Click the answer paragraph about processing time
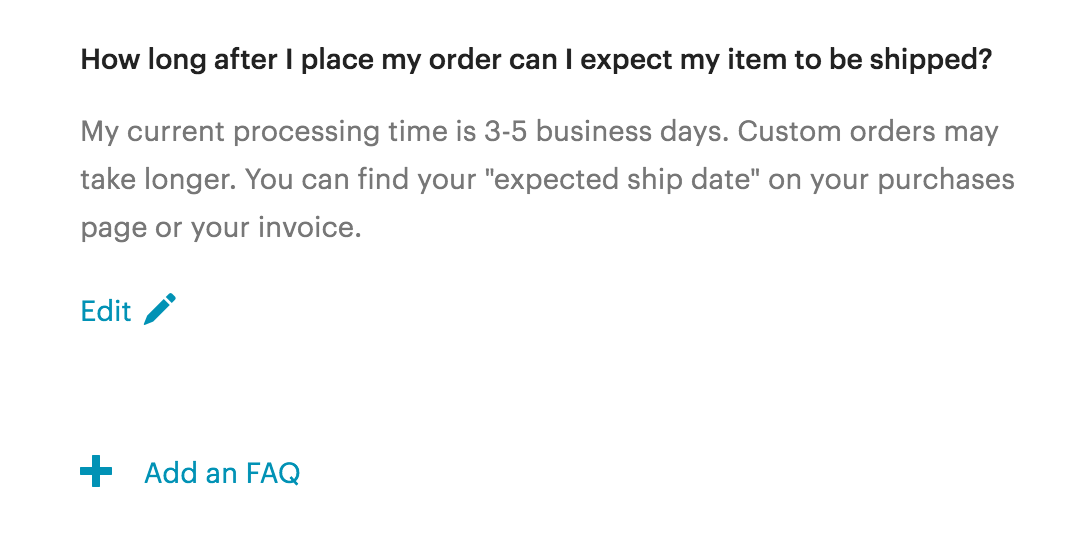The width and height of the screenshot is (1086, 549). pos(547,179)
